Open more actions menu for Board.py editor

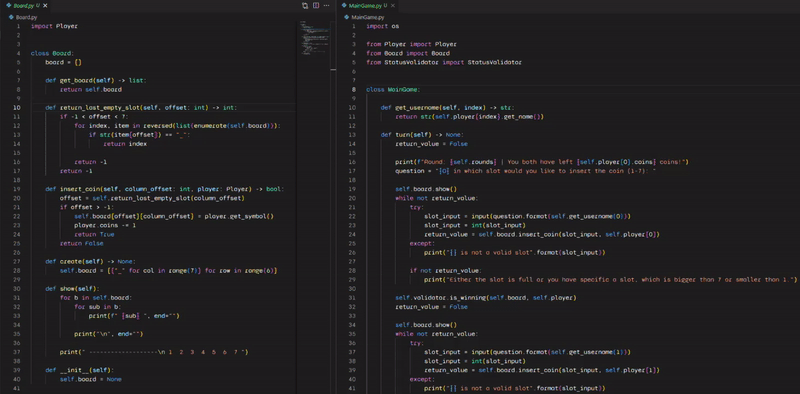click(x=327, y=6)
